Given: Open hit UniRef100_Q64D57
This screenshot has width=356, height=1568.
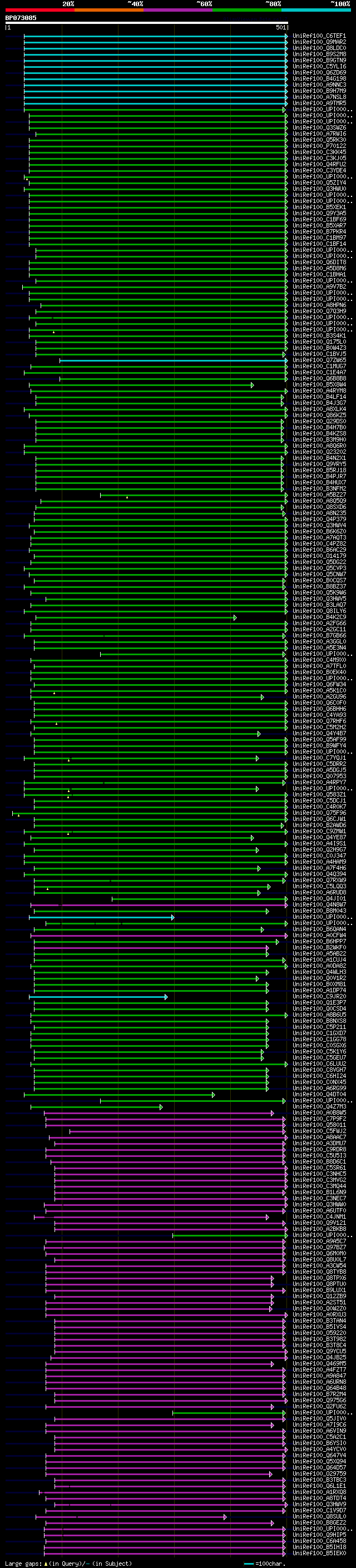Looking at the screenshot, I should coord(319,1467).
